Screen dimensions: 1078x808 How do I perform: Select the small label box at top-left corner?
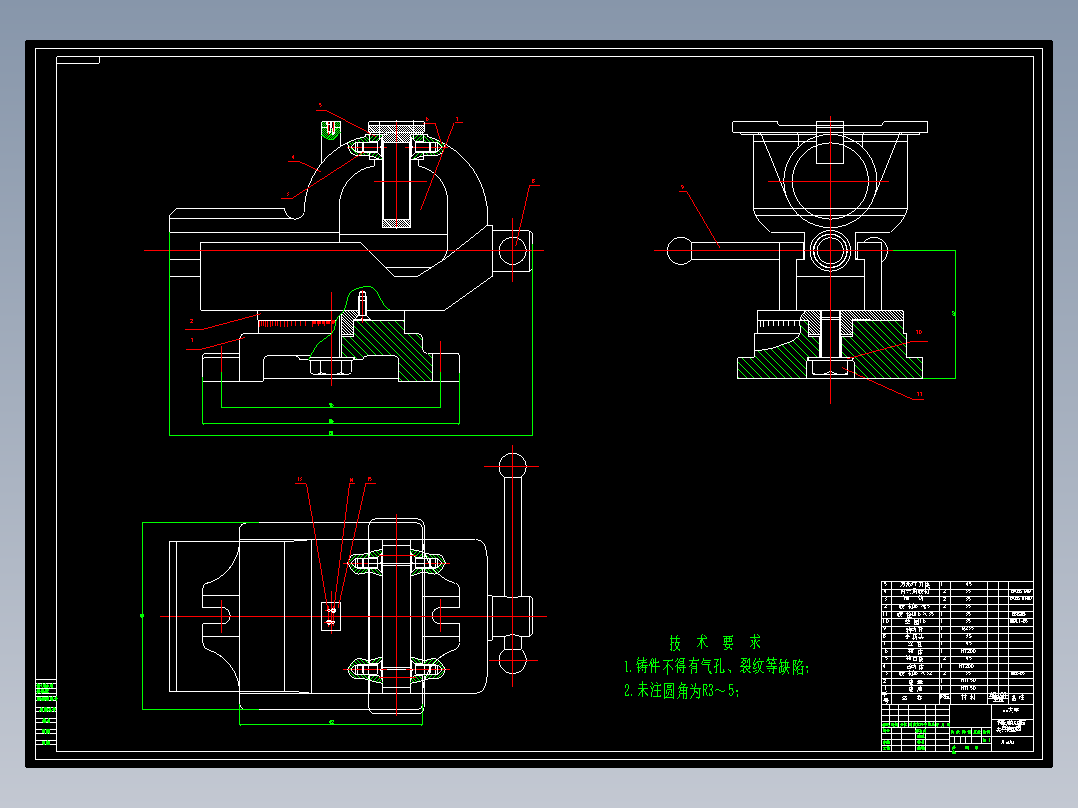[x=78, y=61]
